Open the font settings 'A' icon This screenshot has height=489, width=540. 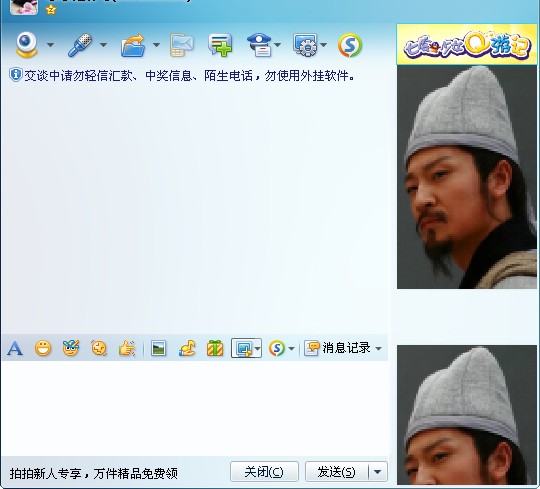(15, 348)
